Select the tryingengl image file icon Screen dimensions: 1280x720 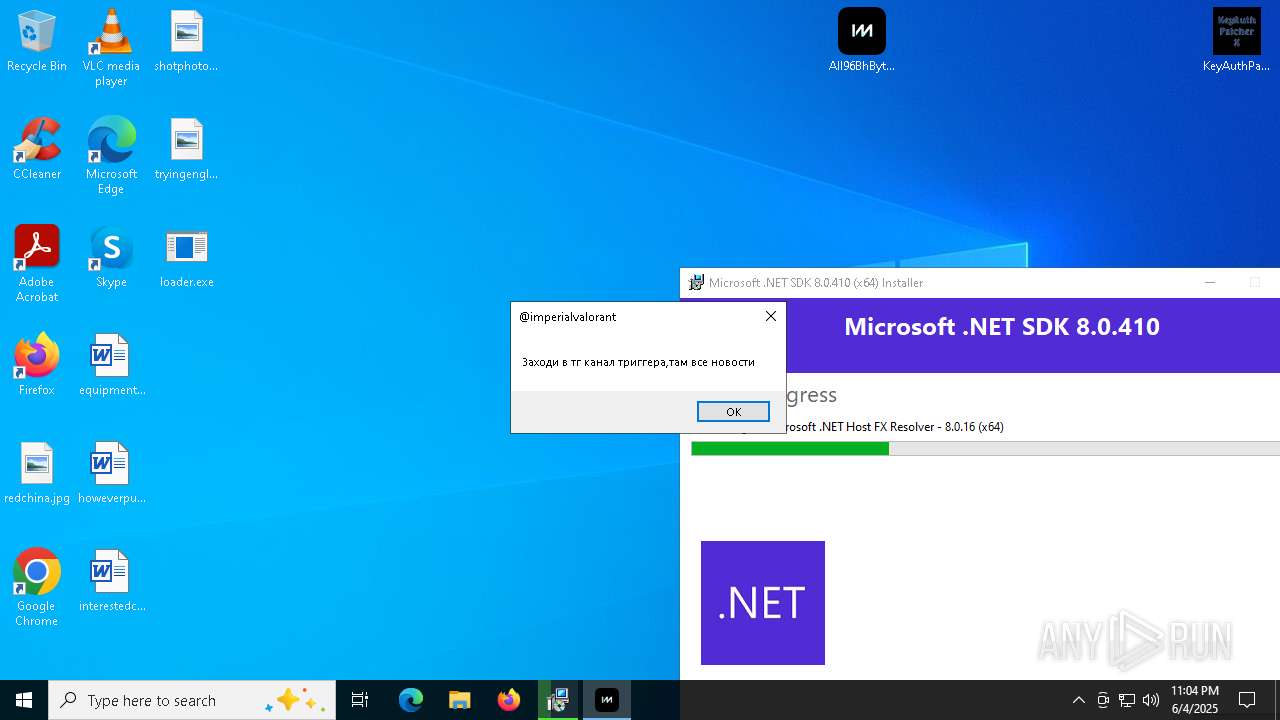[x=186, y=149]
